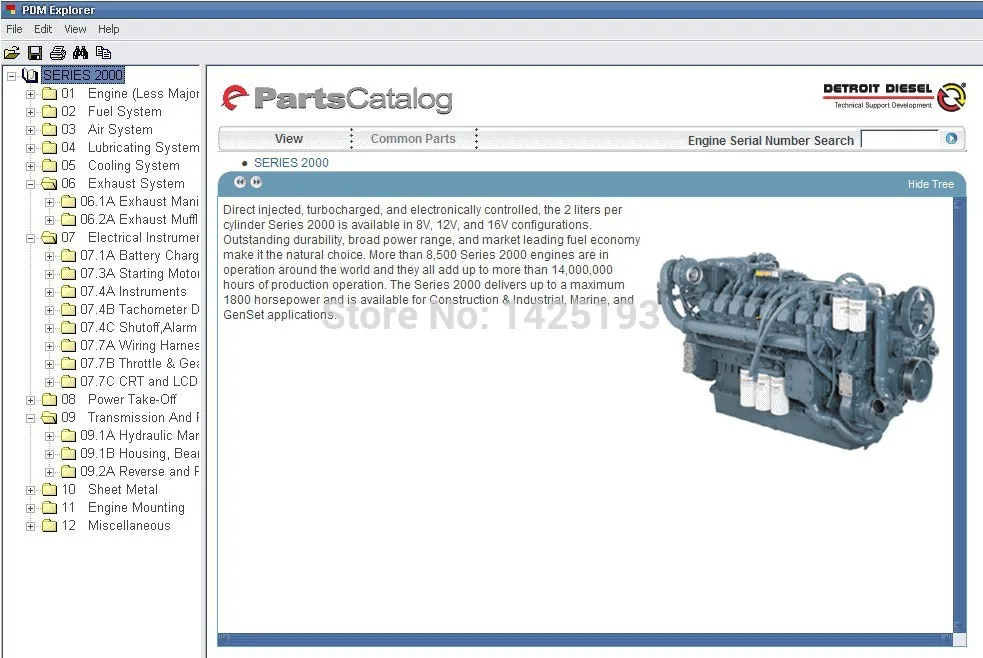The width and height of the screenshot is (983, 658).
Task: Click the vertical scrollbar of description panel
Action: click(959, 415)
